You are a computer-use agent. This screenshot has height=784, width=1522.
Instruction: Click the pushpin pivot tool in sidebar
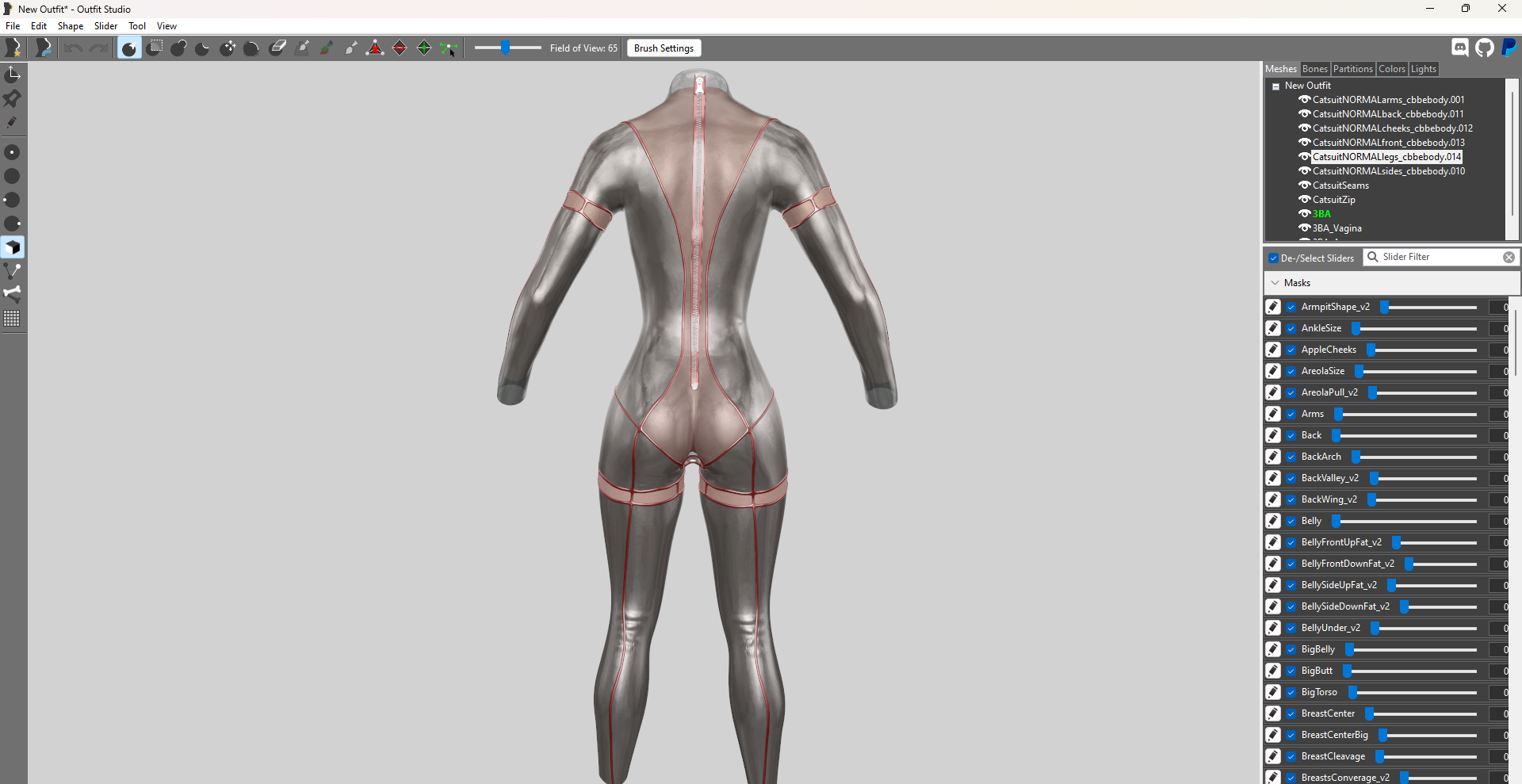[x=12, y=98]
